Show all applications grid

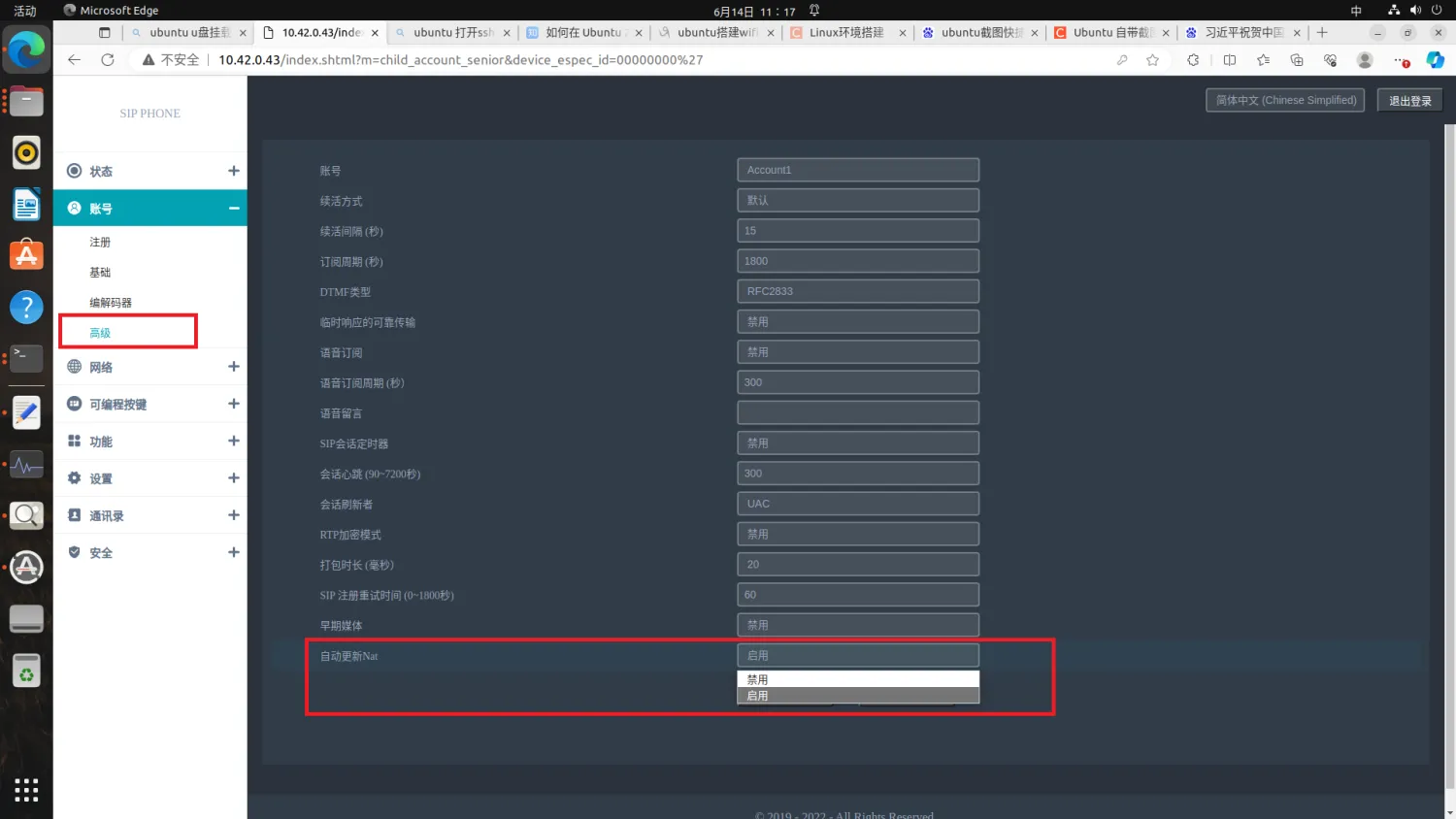26,790
